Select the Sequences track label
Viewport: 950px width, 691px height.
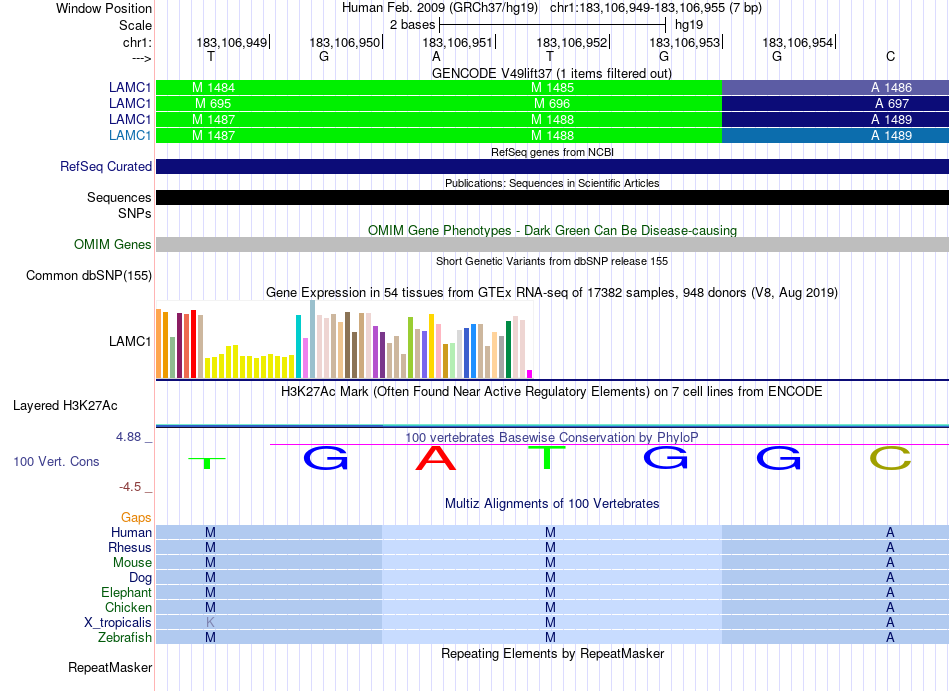click(119, 197)
